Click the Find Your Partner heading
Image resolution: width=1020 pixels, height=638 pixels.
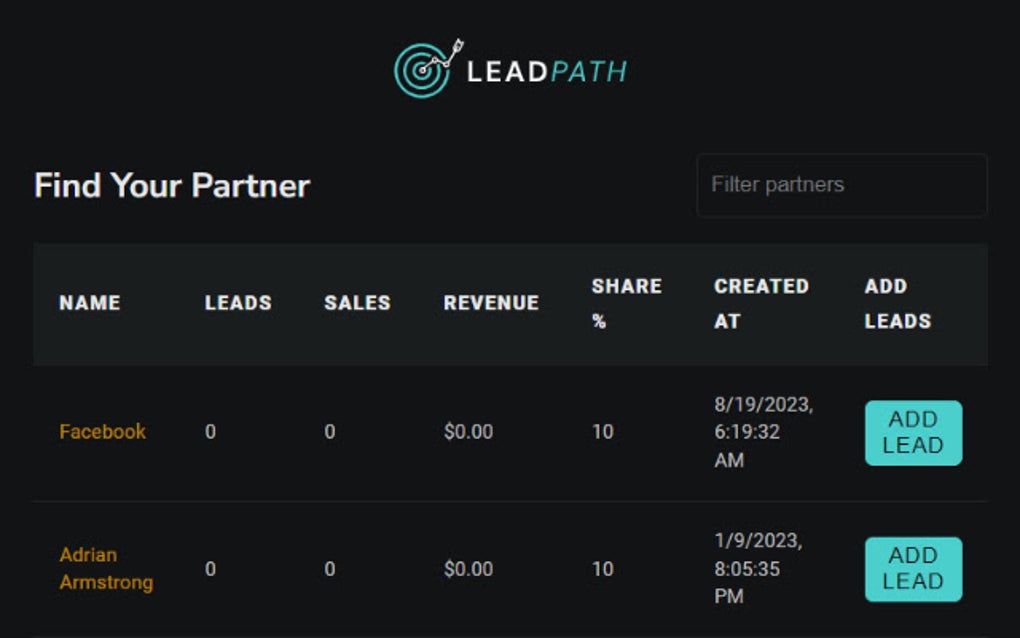coord(172,186)
